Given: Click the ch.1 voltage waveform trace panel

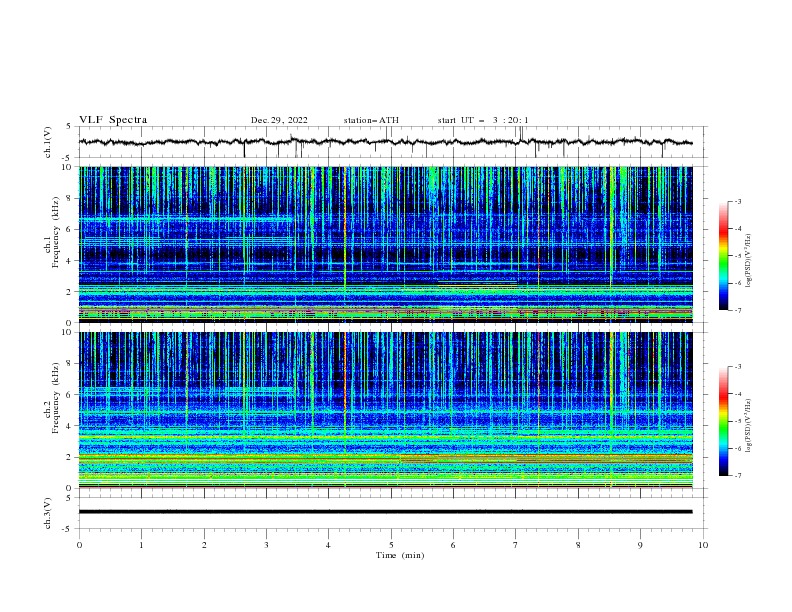Looking at the screenshot, I should pos(392,142).
